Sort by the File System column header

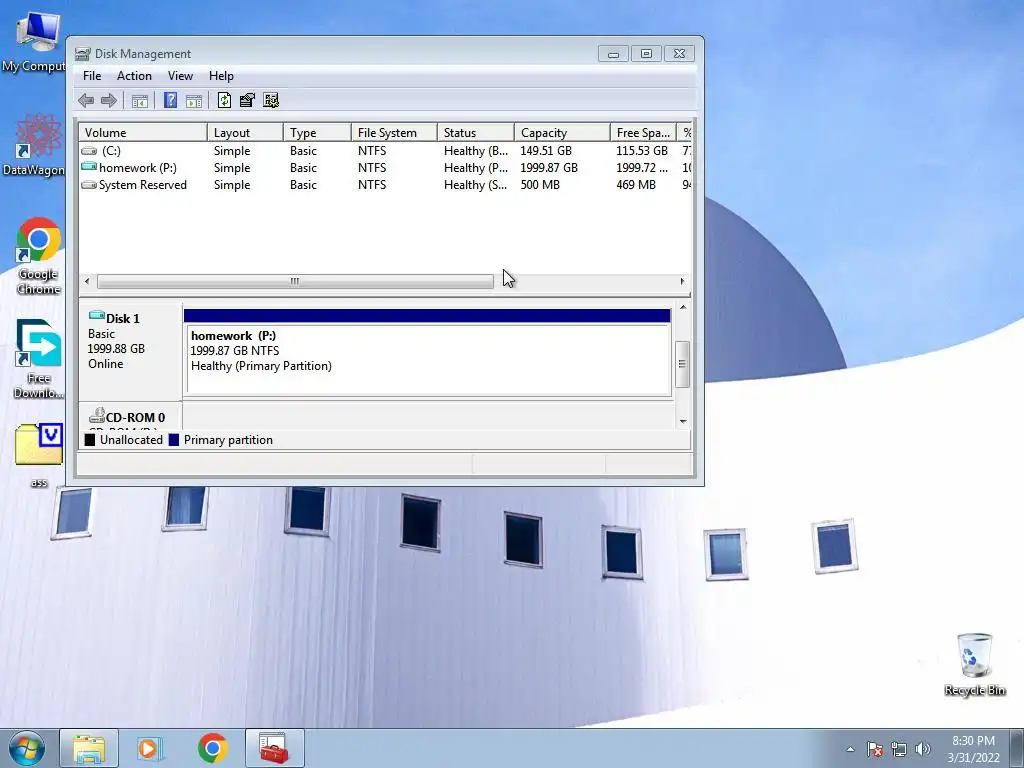394,133
